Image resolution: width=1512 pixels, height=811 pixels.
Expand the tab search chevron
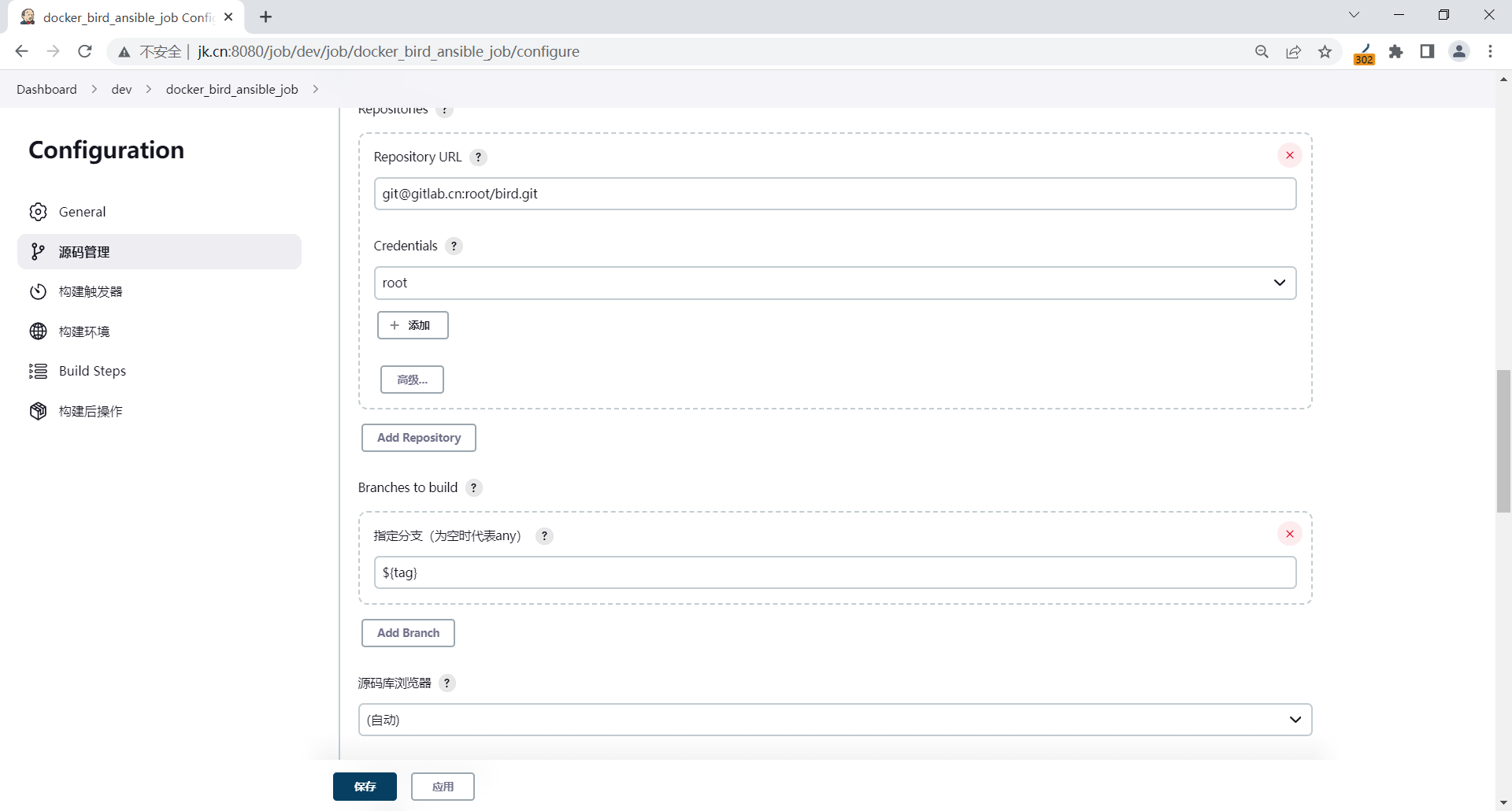[1354, 15]
